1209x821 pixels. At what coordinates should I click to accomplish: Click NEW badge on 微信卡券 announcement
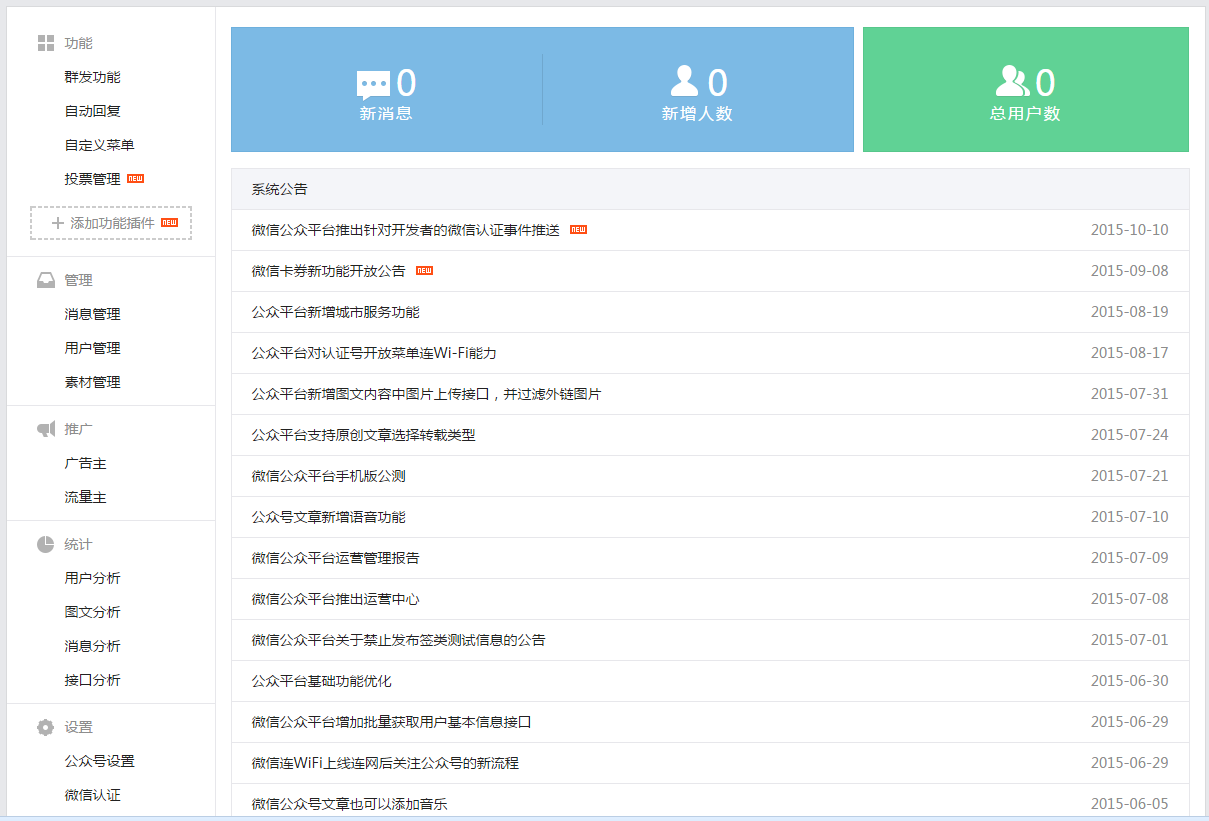[x=424, y=271]
